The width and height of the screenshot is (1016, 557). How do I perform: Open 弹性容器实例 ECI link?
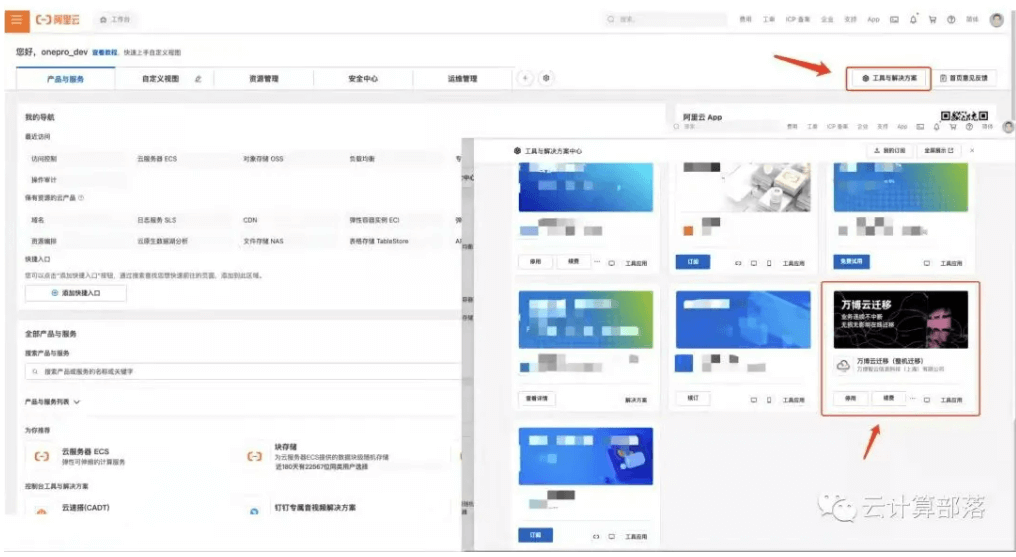tap(375, 220)
